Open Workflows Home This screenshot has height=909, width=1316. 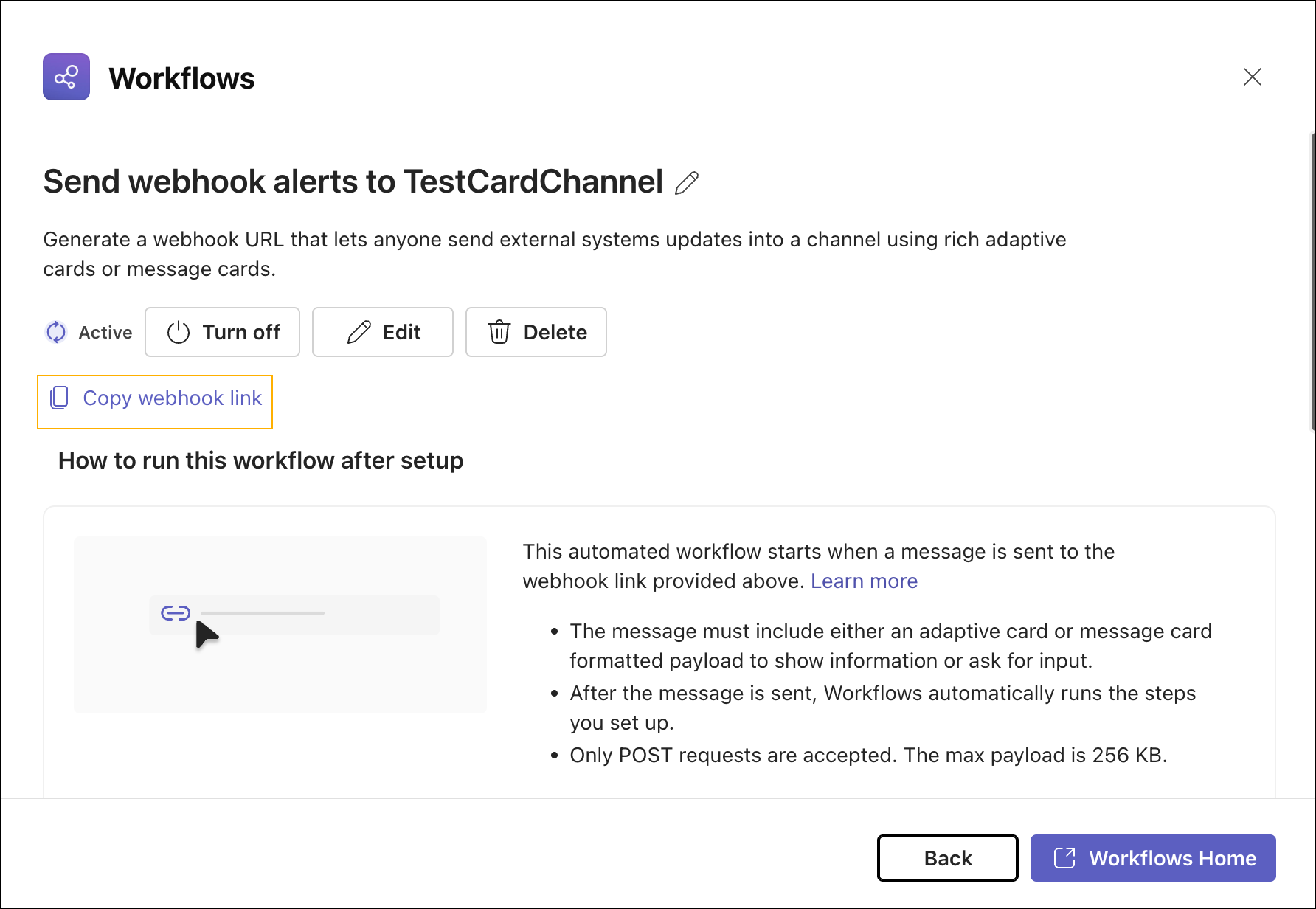tap(1171, 858)
